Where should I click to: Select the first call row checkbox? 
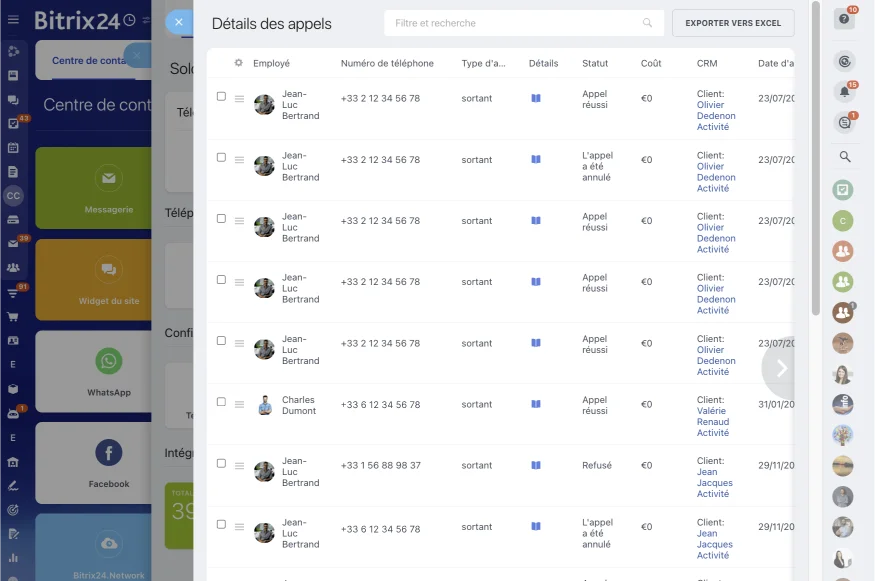pyautogui.click(x=221, y=97)
